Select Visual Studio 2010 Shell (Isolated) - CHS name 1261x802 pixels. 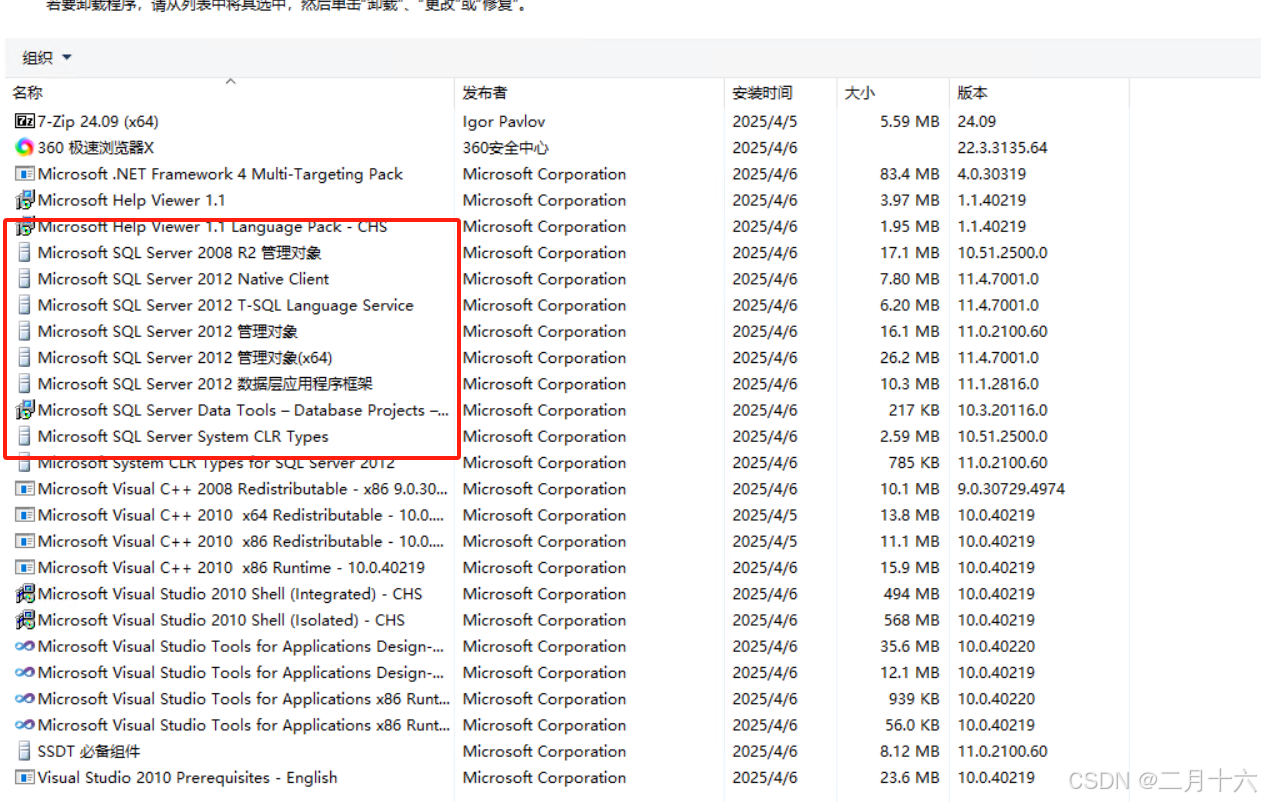pyautogui.click(x=221, y=620)
